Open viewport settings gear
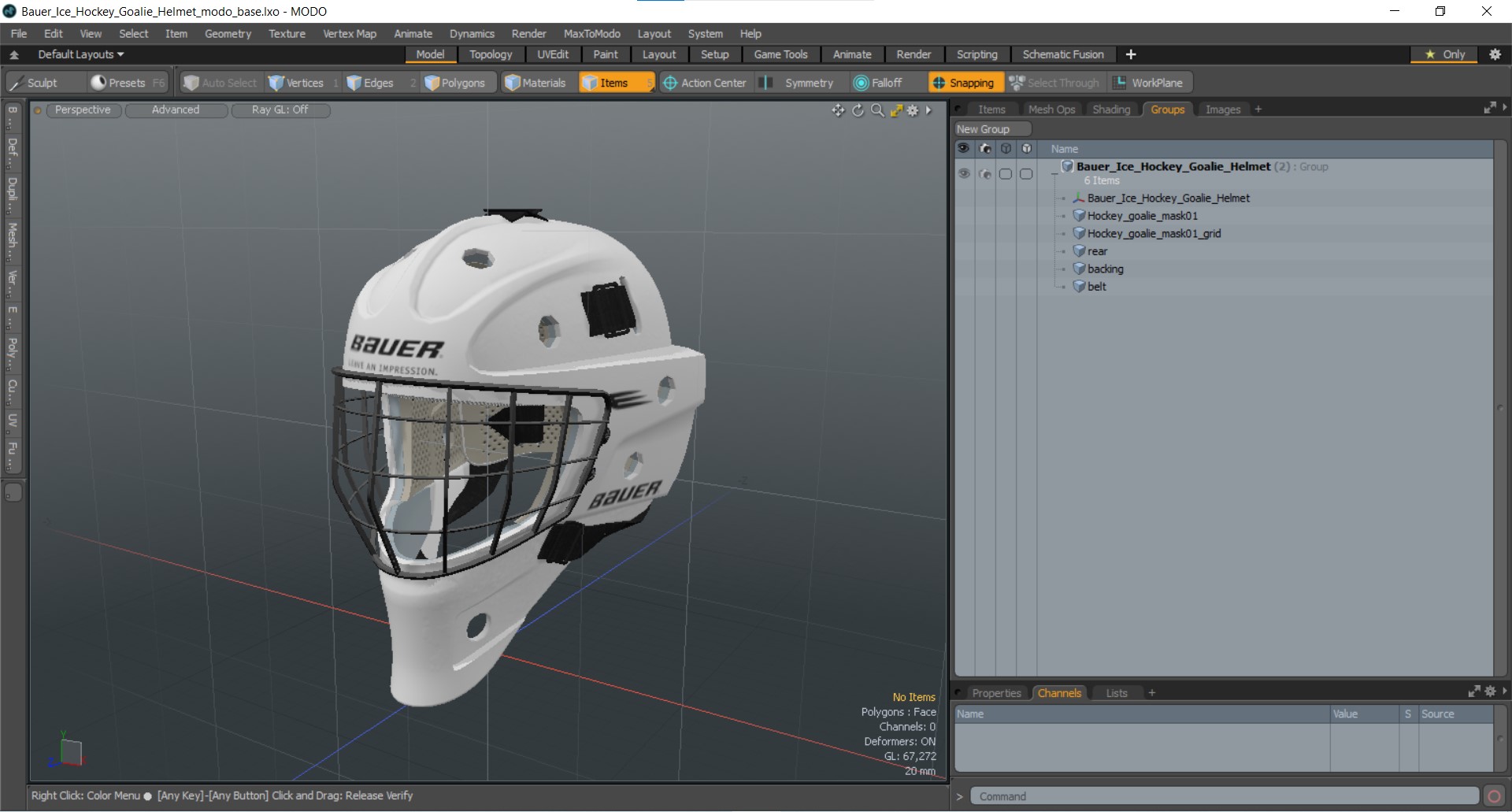Image resolution: width=1512 pixels, height=812 pixels. pyautogui.click(x=913, y=110)
